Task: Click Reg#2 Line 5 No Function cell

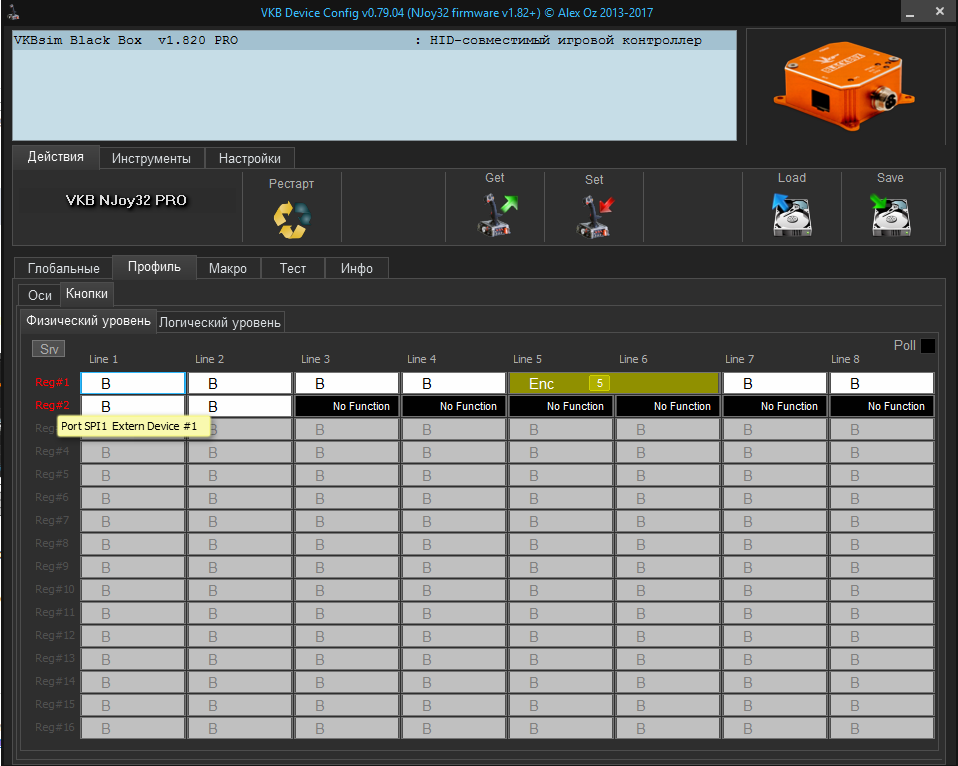Action: (x=561, y=406)
